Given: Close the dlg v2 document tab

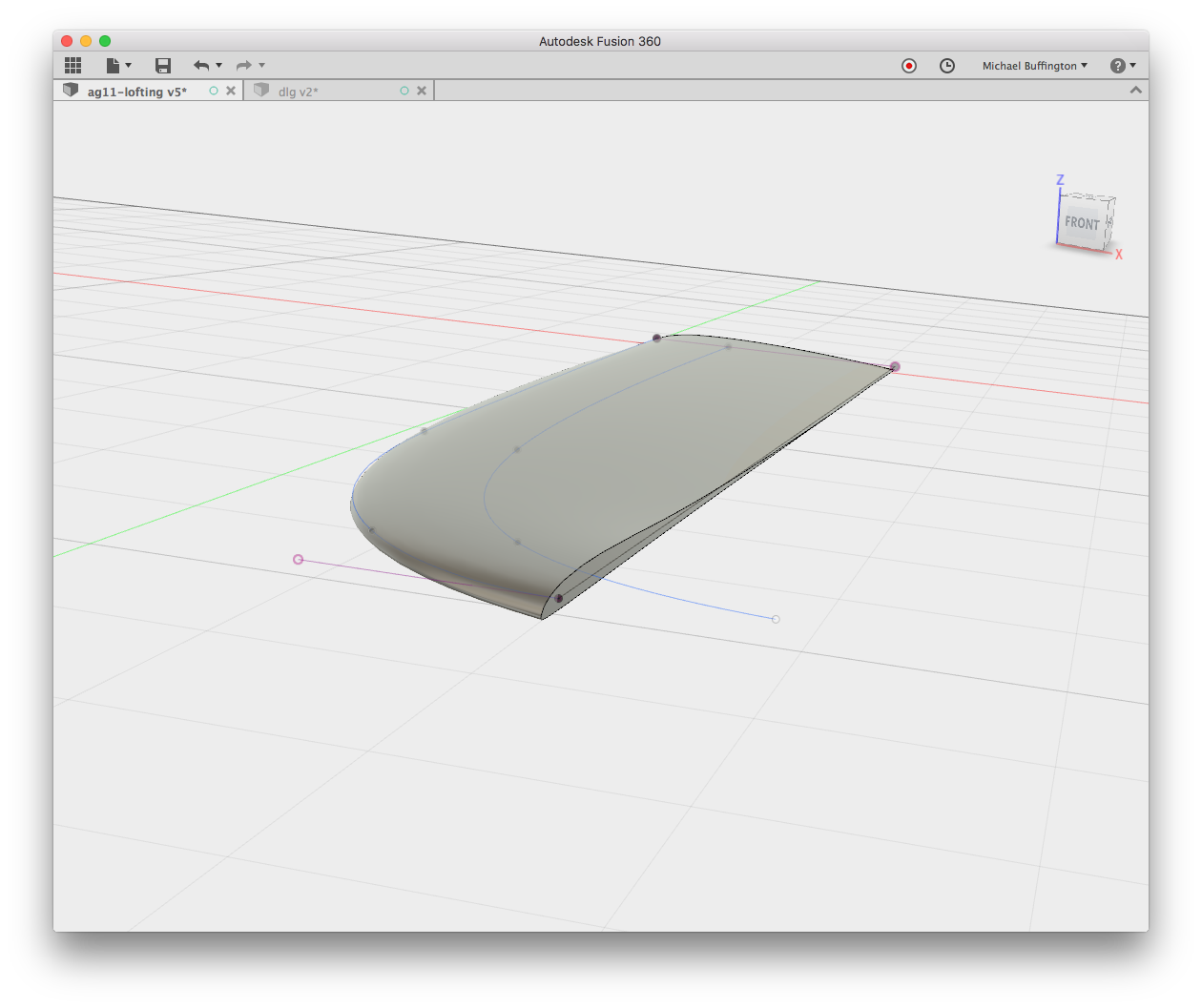Looking at the screenshot, I should click(x=421, y=91).
